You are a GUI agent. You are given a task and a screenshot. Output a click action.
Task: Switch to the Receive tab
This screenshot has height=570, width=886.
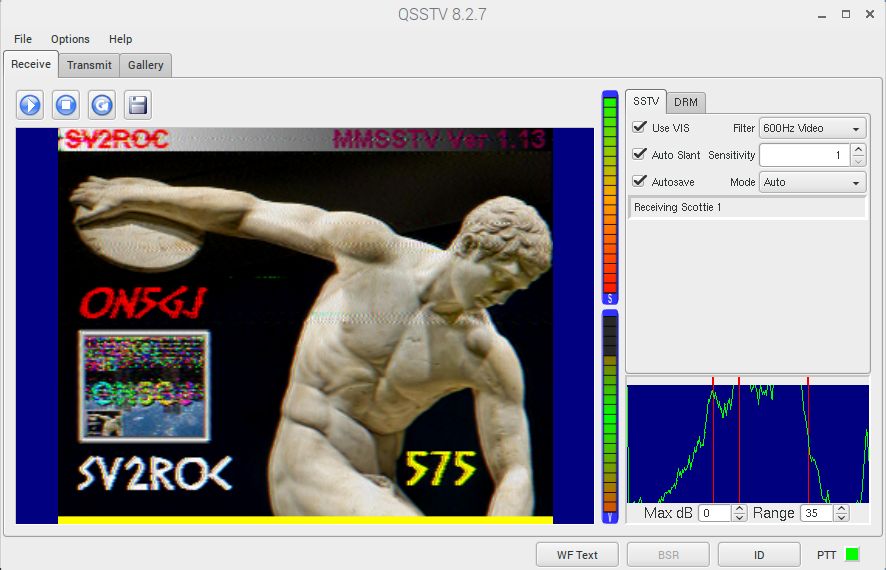pyautogui.click(x=31, y=64)
